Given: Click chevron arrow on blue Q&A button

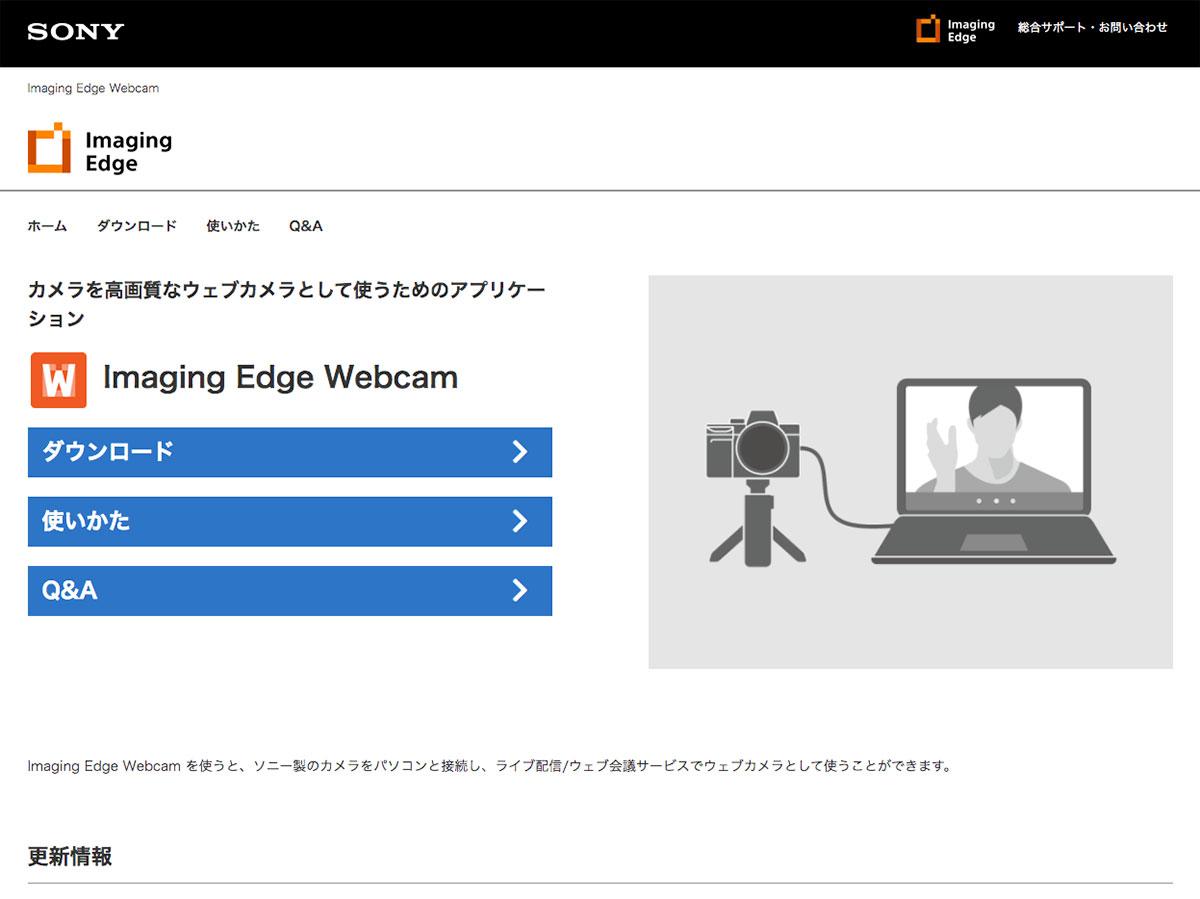Looking at the screenshot, I should [520, 590].
